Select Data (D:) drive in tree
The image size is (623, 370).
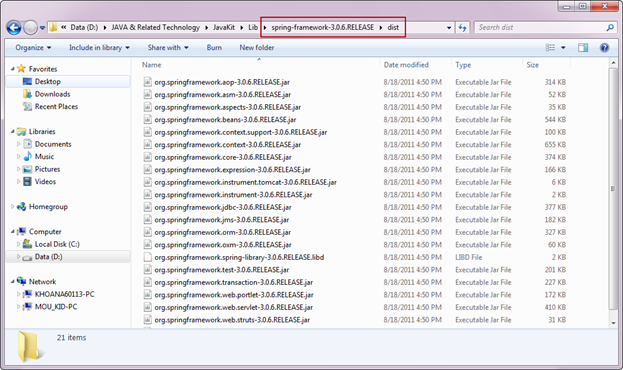pos(48,257)
